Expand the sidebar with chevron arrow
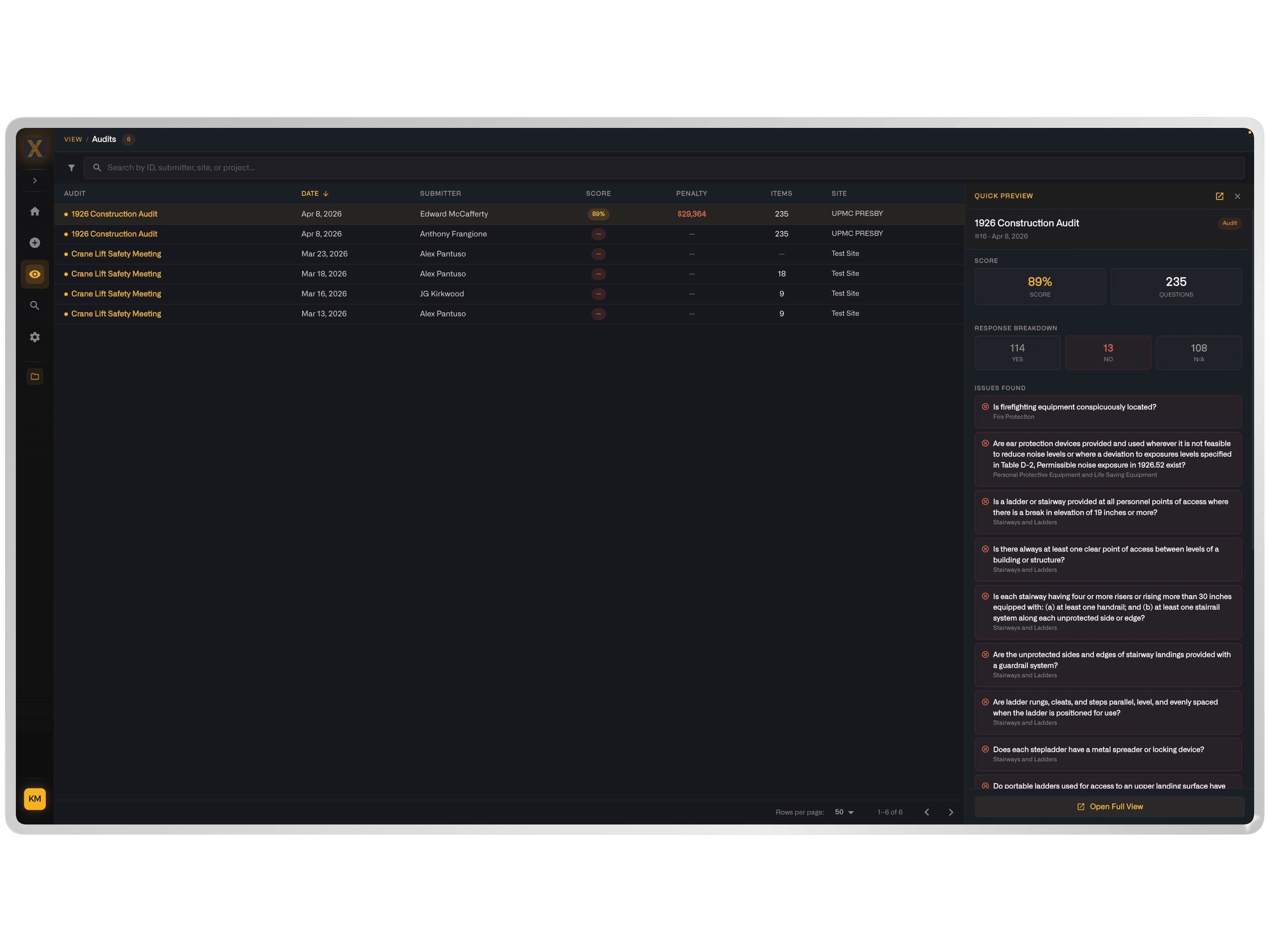Viewport: 1270px width, 952px height. coord(35,181)
